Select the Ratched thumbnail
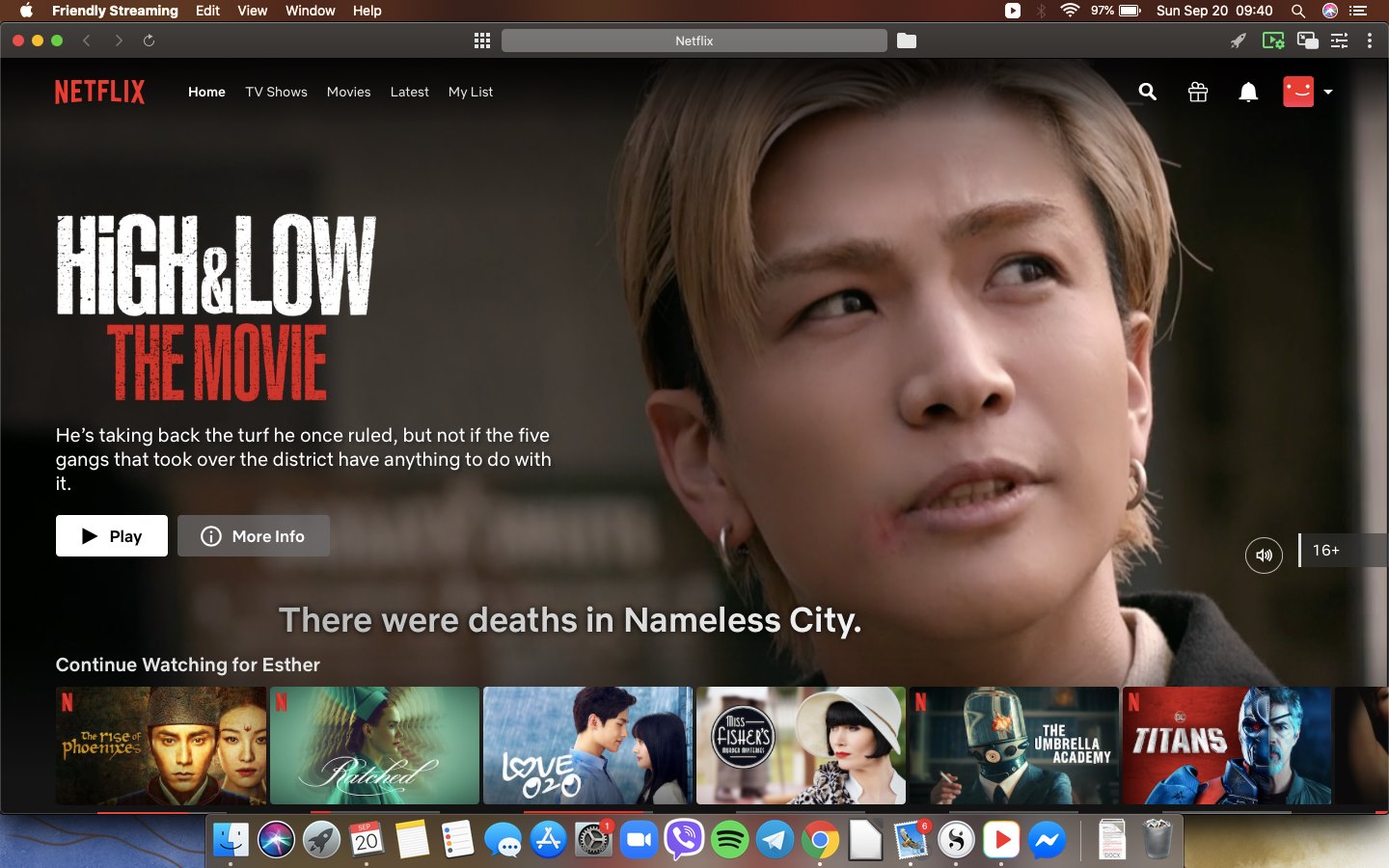Viewport: 1389px width, 868px height. pyautogui.click(x=374, y=746)
